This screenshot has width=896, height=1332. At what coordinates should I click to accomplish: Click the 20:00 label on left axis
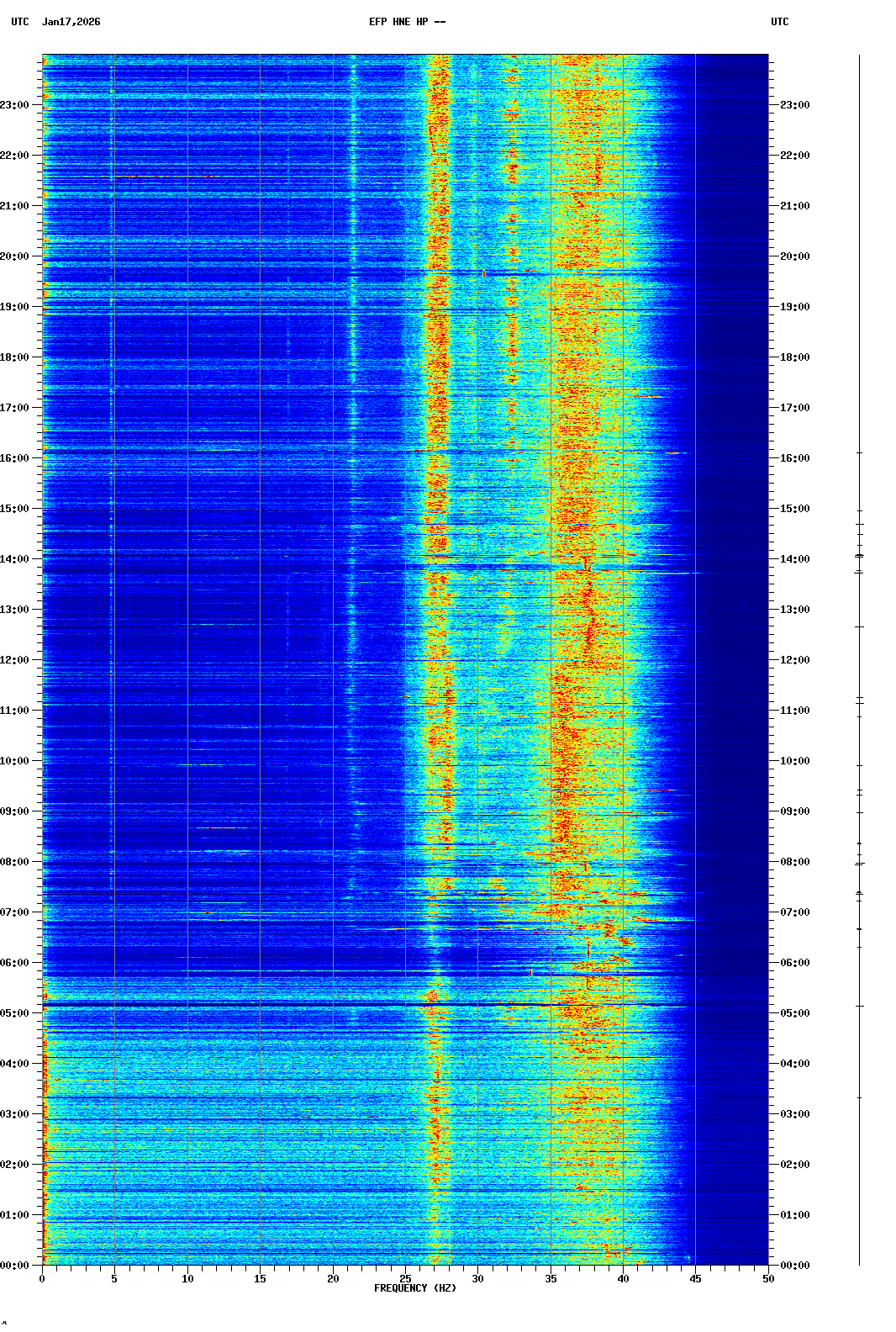15,256
